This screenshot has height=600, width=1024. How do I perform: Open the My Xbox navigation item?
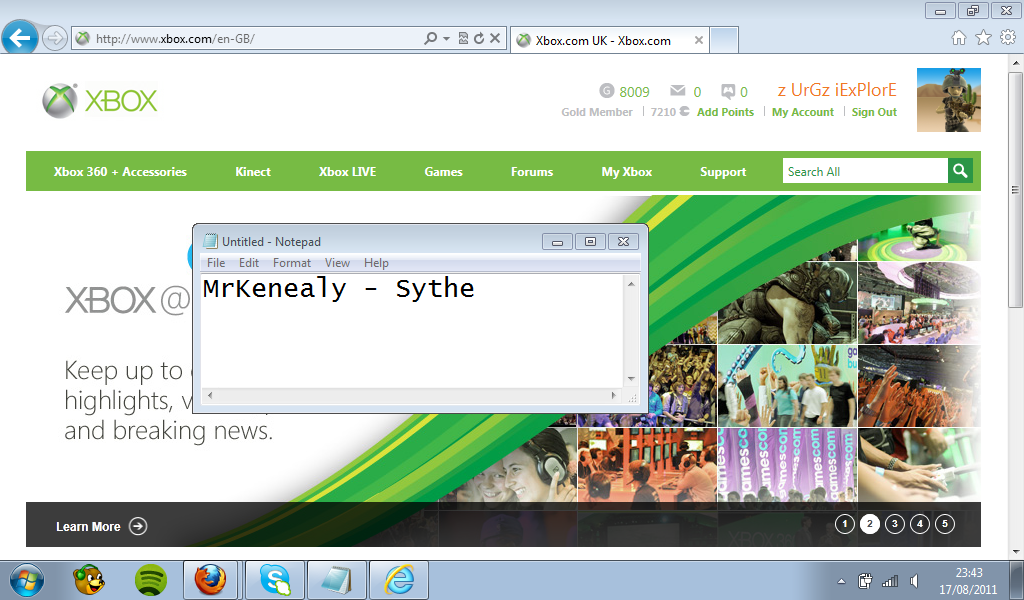626,172
